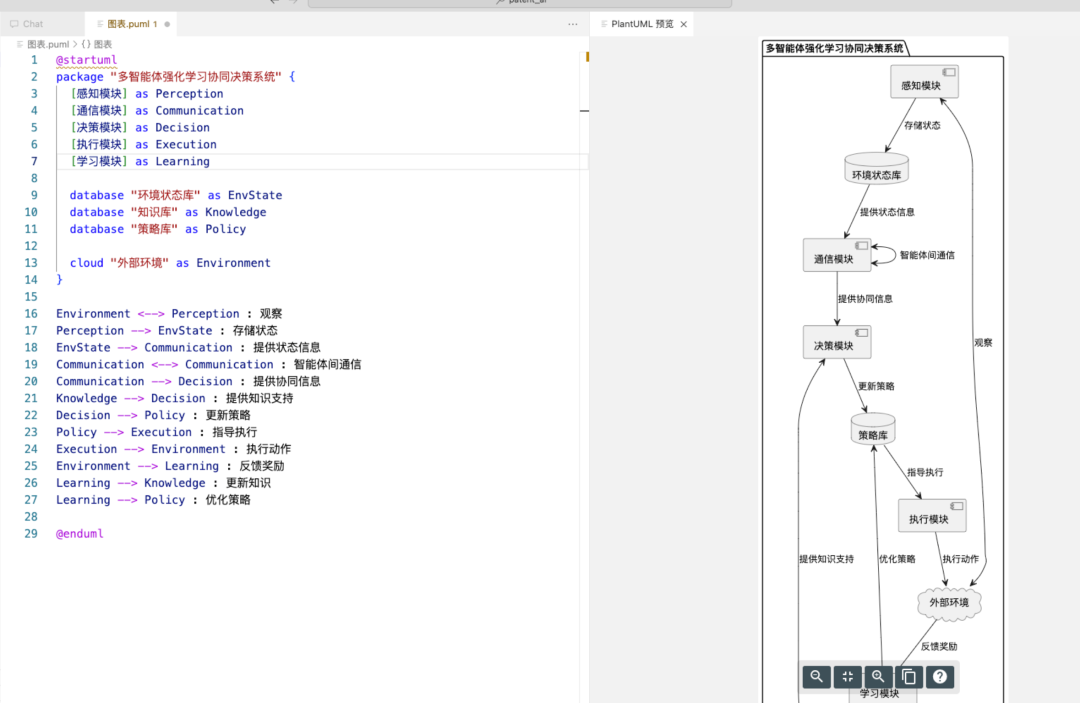Click line number 16 in the gutter
Viewport: 1080px width, 703px height.
pyautogui.click(x=30, y=314)
